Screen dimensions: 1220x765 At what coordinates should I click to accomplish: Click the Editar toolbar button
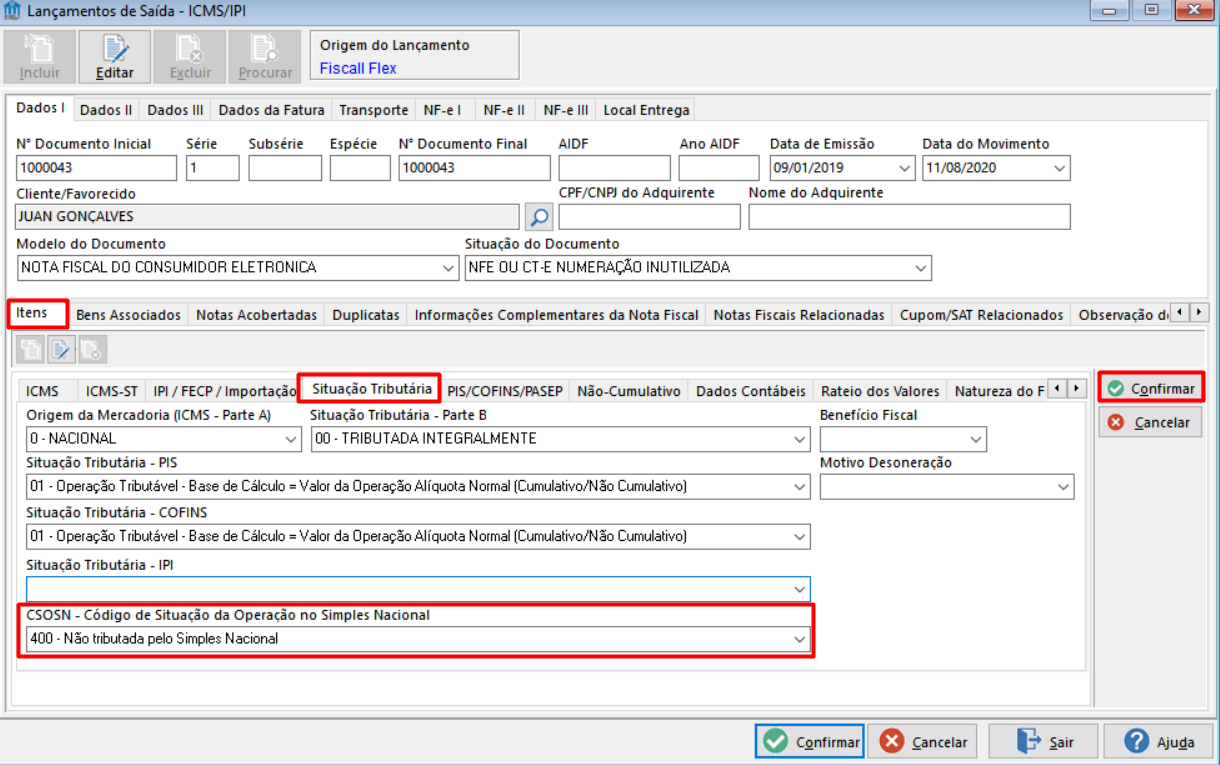tap(115, 57)
